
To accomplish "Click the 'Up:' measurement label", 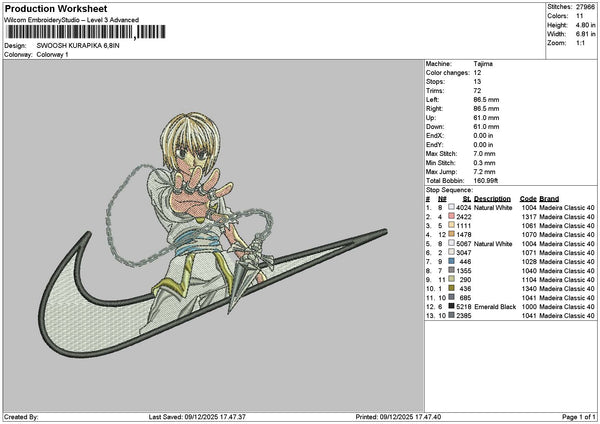I will 430,118.
